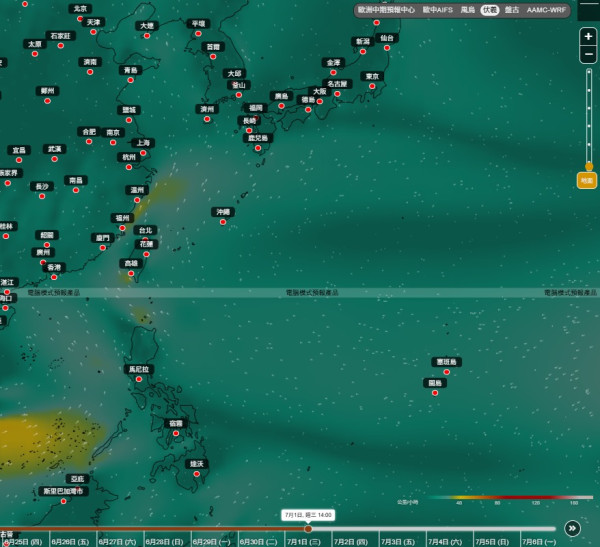Viewport: 600px width, 547px height.
Task: Click the fast-forward double arrow button
Action: [x=572, y=528]
